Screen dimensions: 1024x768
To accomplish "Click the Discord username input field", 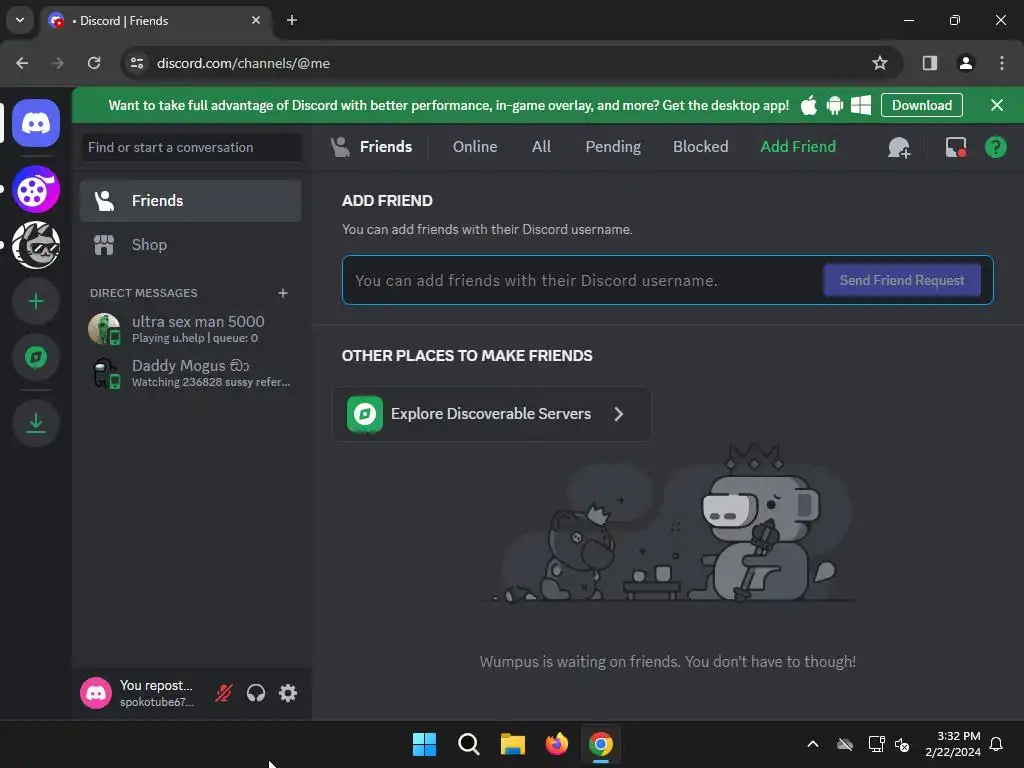I will tap(581, 281).
